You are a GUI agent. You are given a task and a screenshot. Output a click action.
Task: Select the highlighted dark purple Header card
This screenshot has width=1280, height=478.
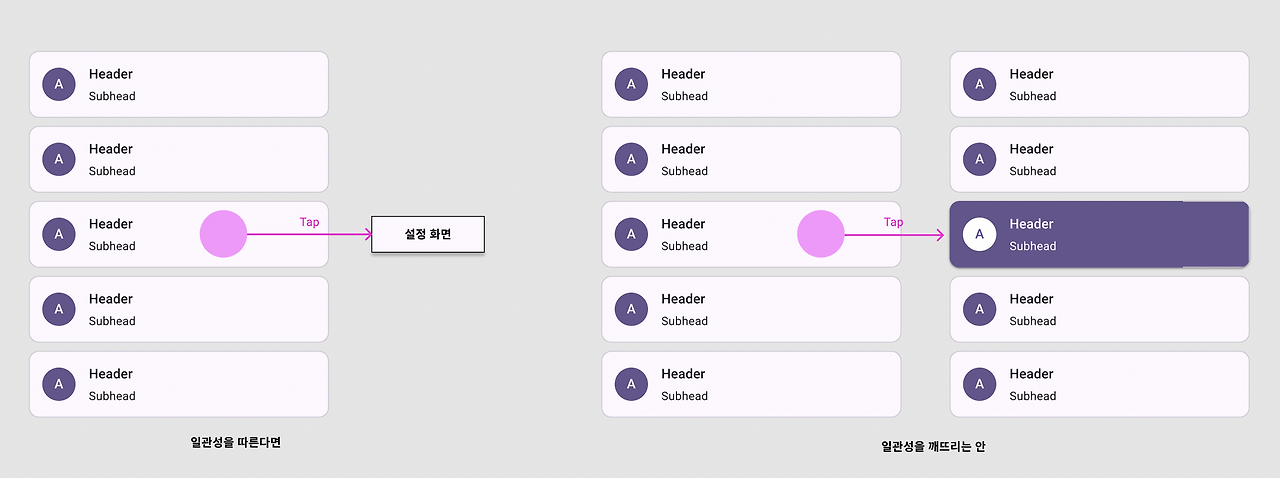pos(1099,234)
